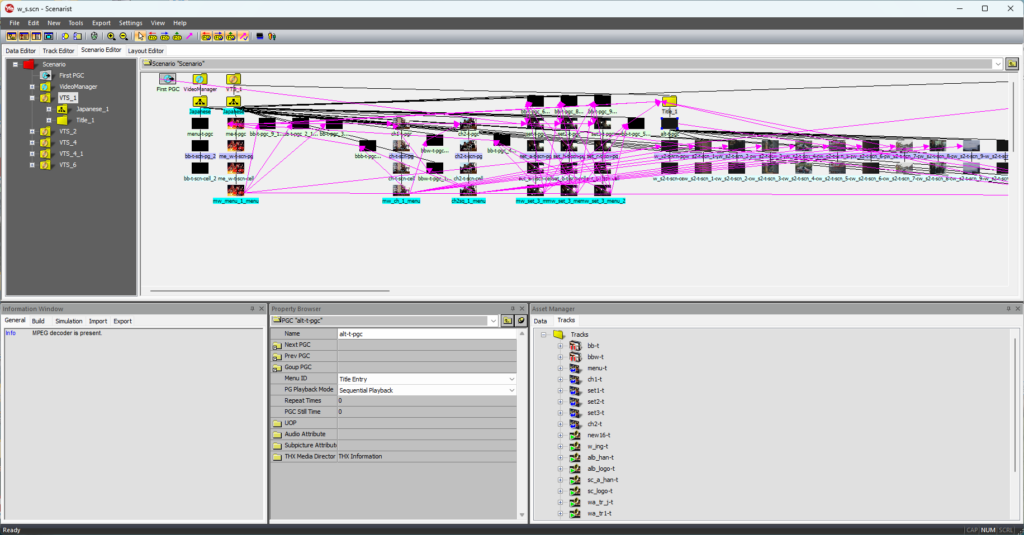Close the Information Window panel
1024x535 pixels.
pyautogui.click(x=261, y=308)
